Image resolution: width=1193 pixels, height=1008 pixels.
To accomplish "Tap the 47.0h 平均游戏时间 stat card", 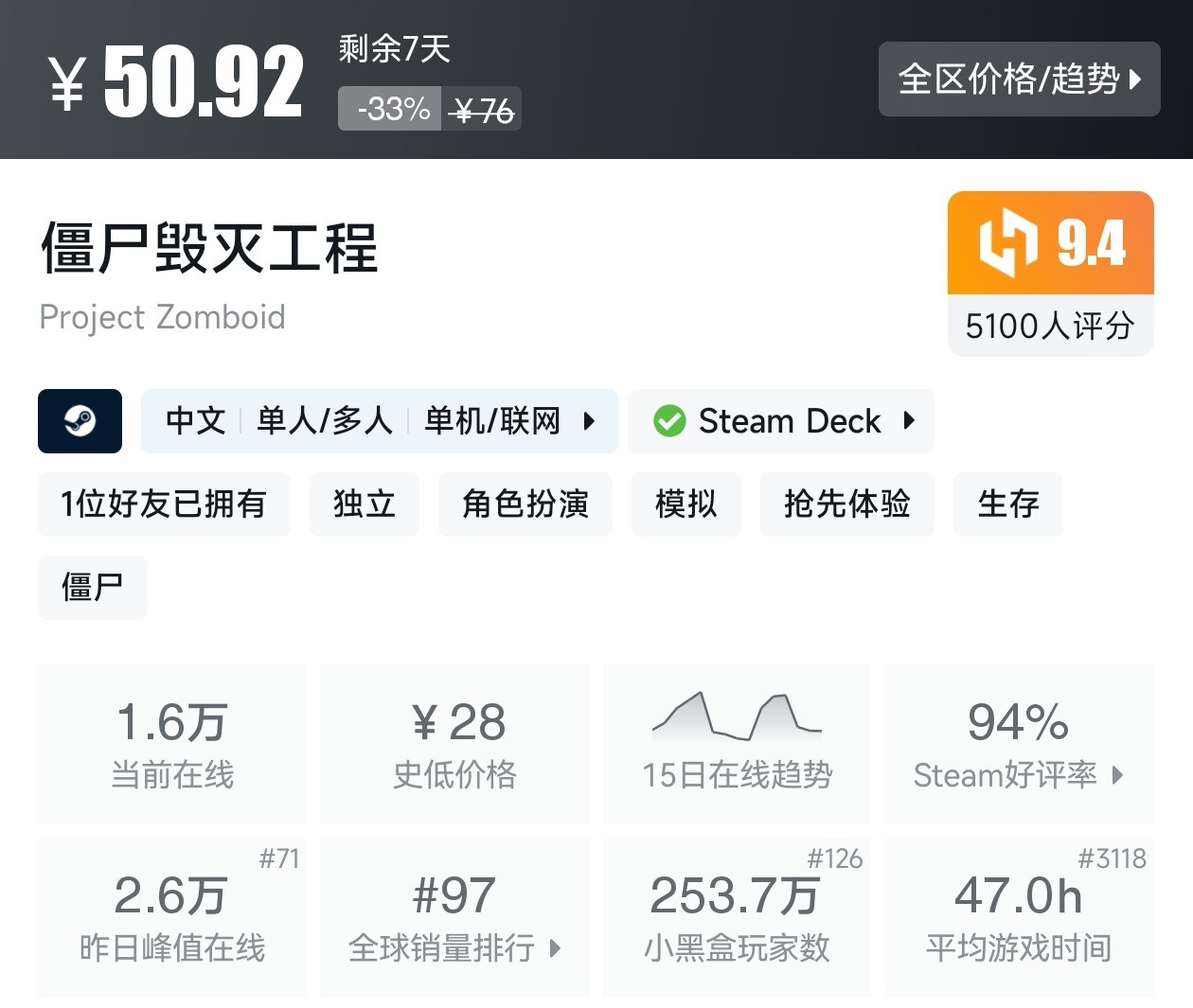I will coord(1019,917).
